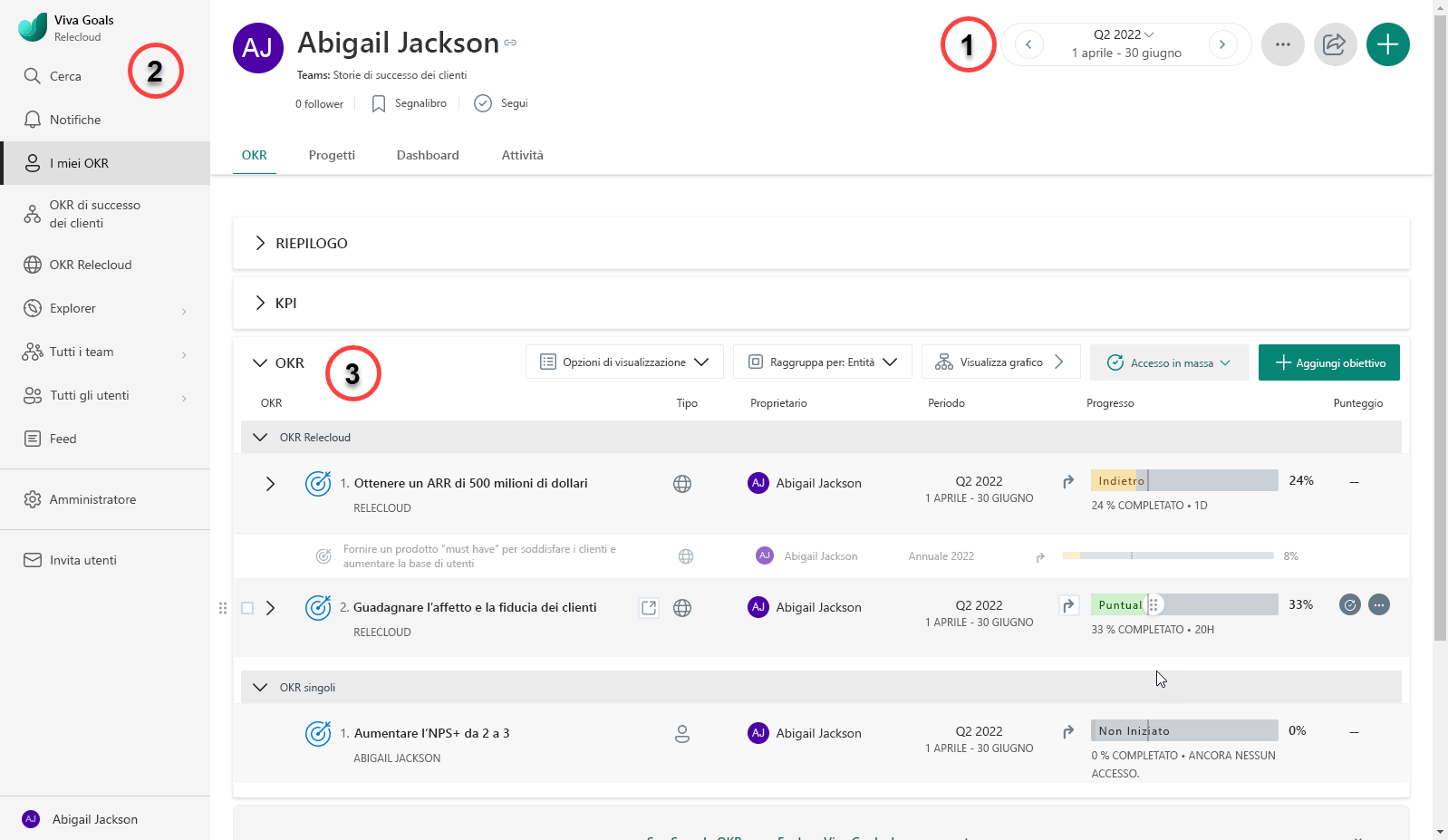The width and height of the screenshot is (1448, 840).
Task: Open I miei OKR sidebar item
Action: [105, 163]
